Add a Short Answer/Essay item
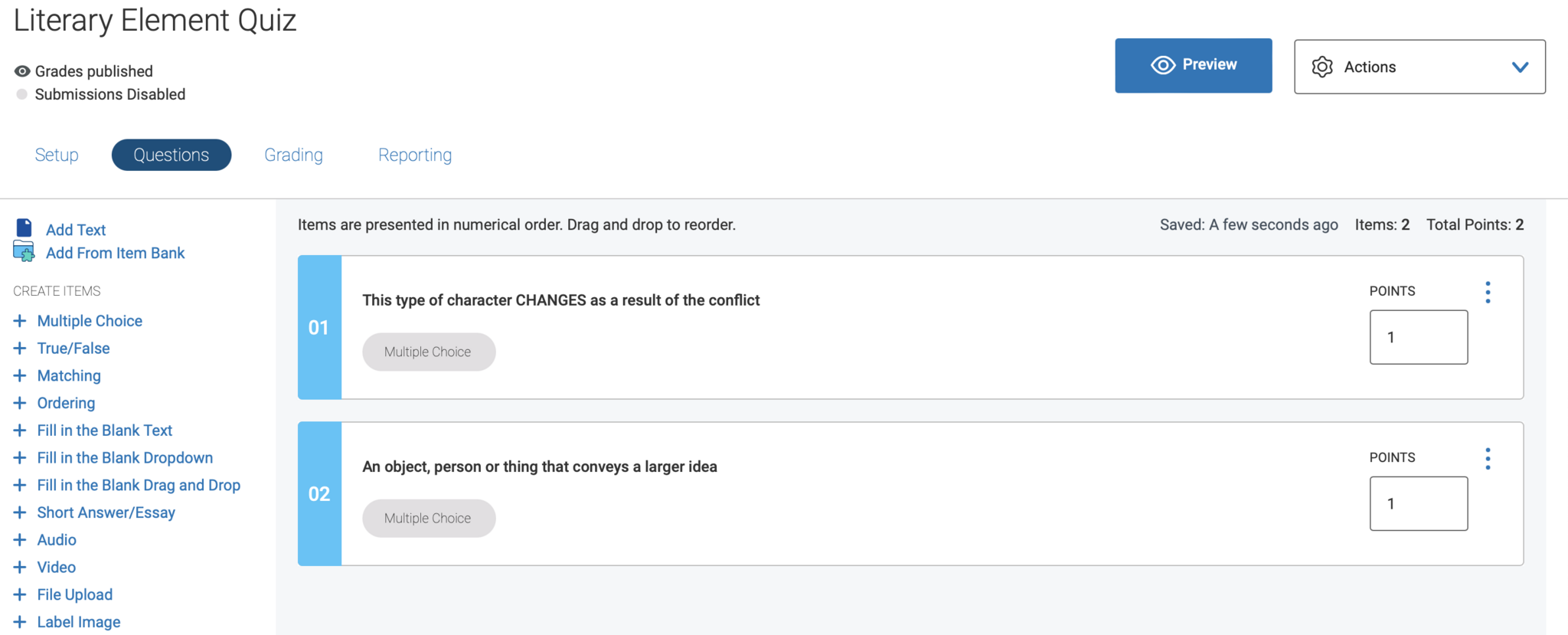The height and width of the screenshot is (635, 1568). pos(106,512)
